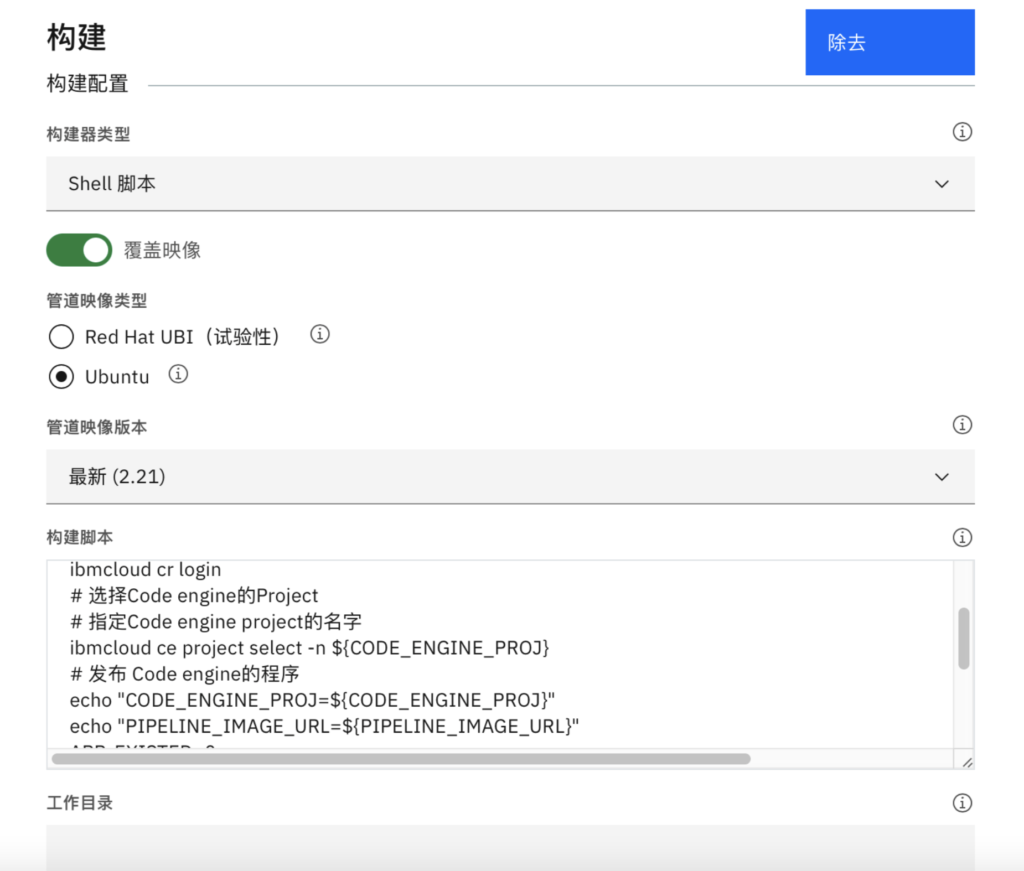Select the Red Hat UBI radio button
The image size is (1024, 871).
61,337
